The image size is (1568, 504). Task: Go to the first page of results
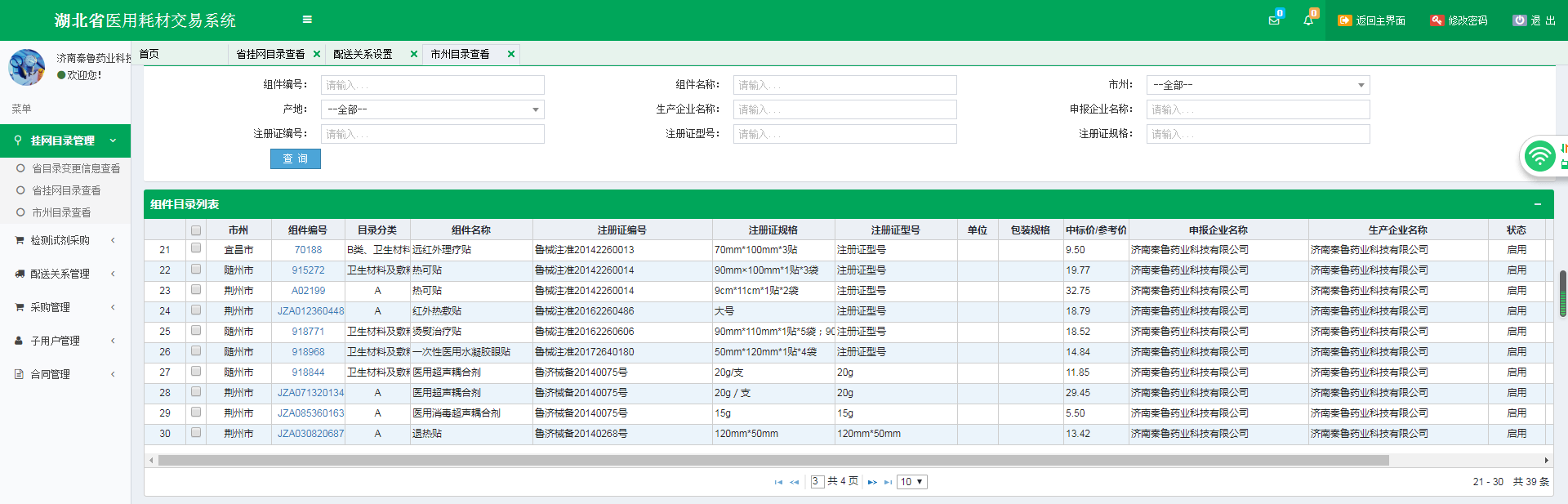(x=778, y=482)
